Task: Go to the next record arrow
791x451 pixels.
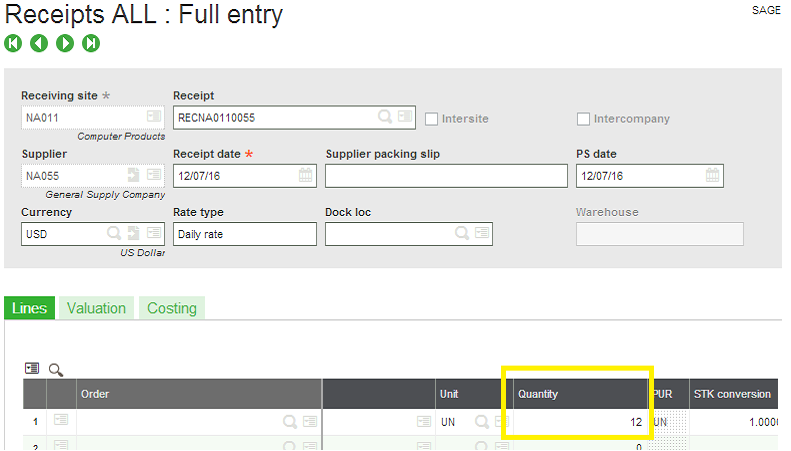Action: 65,43
